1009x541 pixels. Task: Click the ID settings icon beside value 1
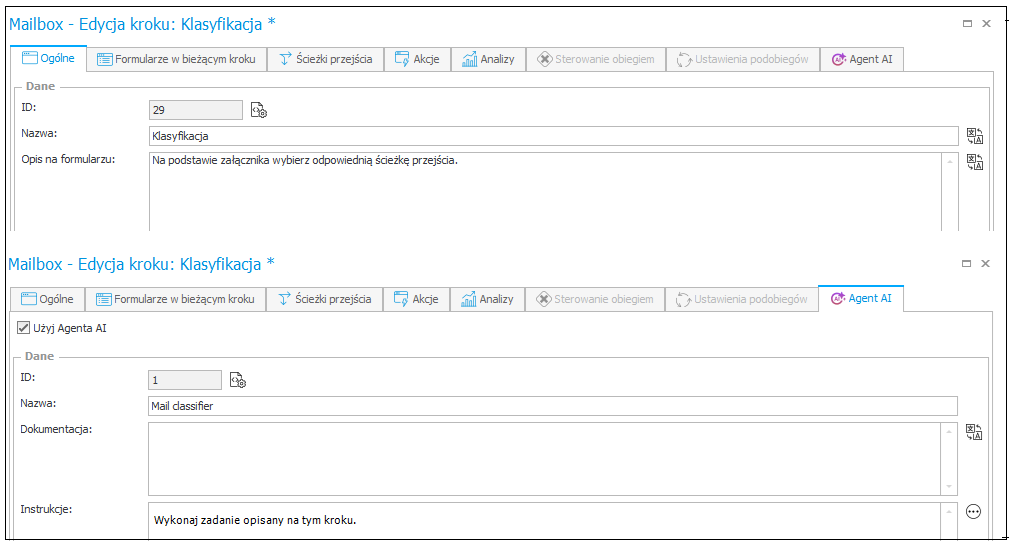[238, 380]
